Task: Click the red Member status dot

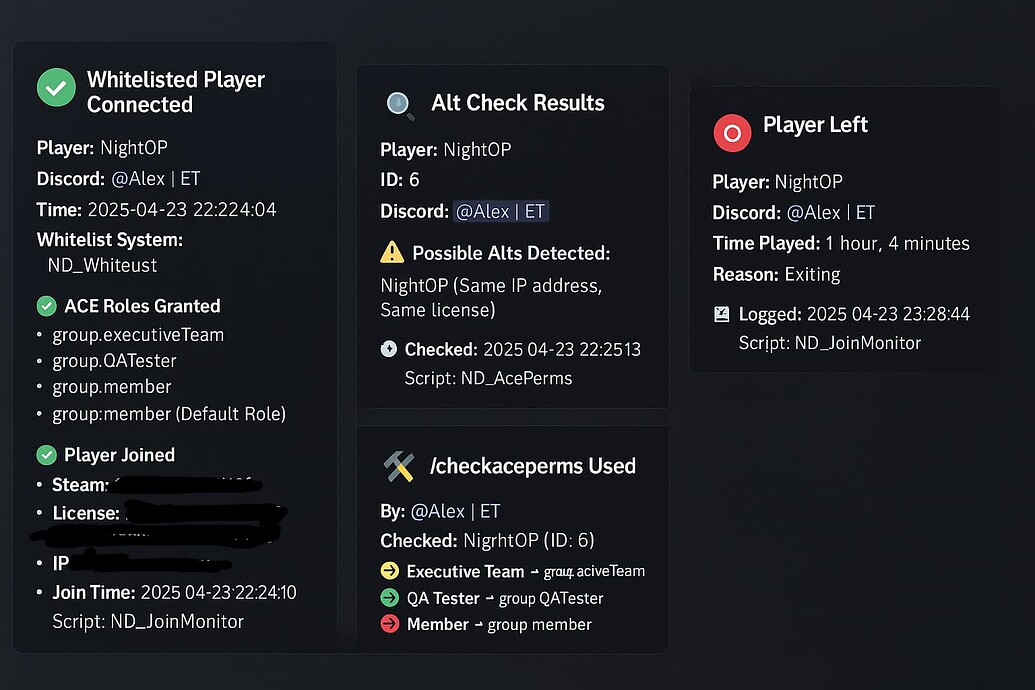Action: [389, 623]
